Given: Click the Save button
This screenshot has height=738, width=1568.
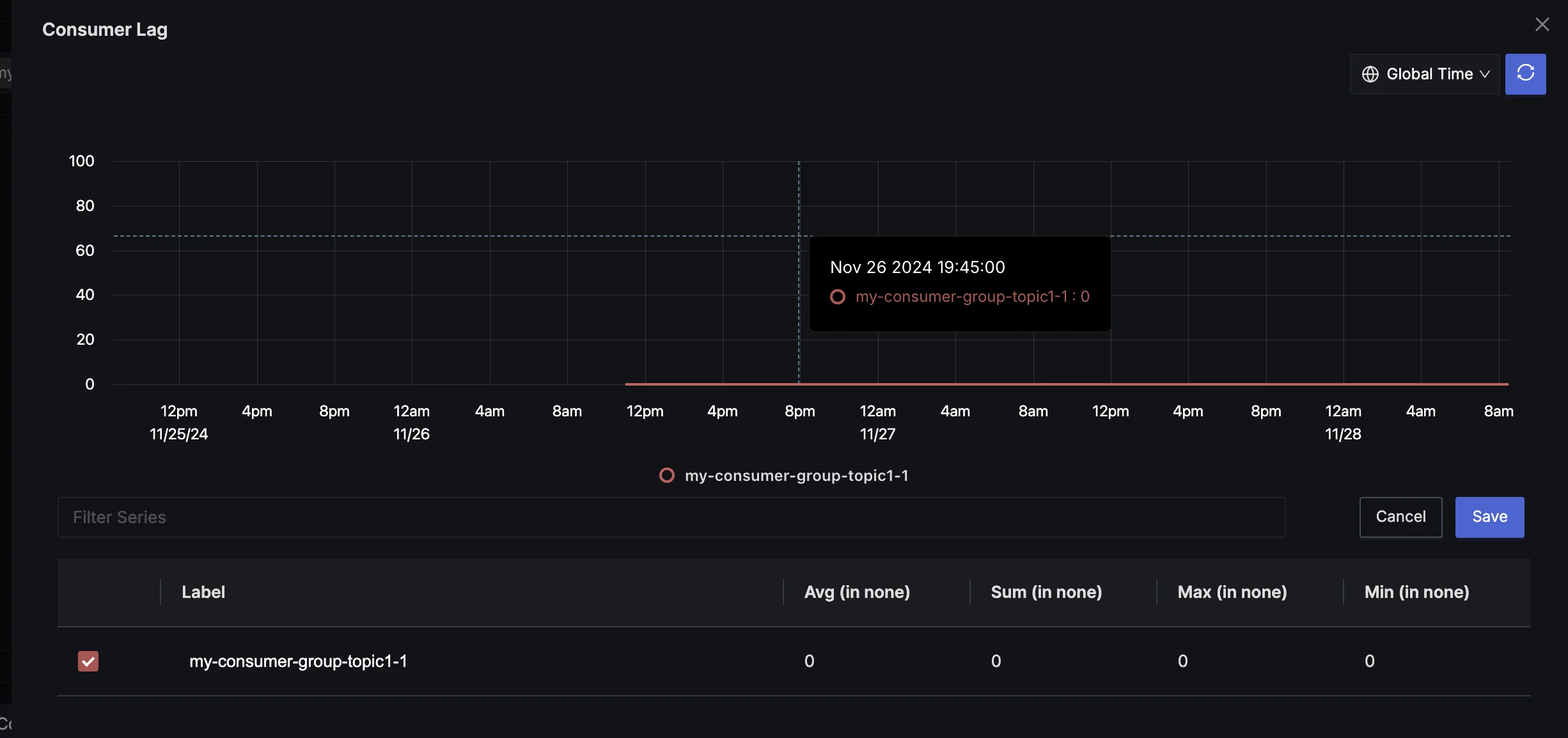Looking at the screenshot, I should (1489, 517).
